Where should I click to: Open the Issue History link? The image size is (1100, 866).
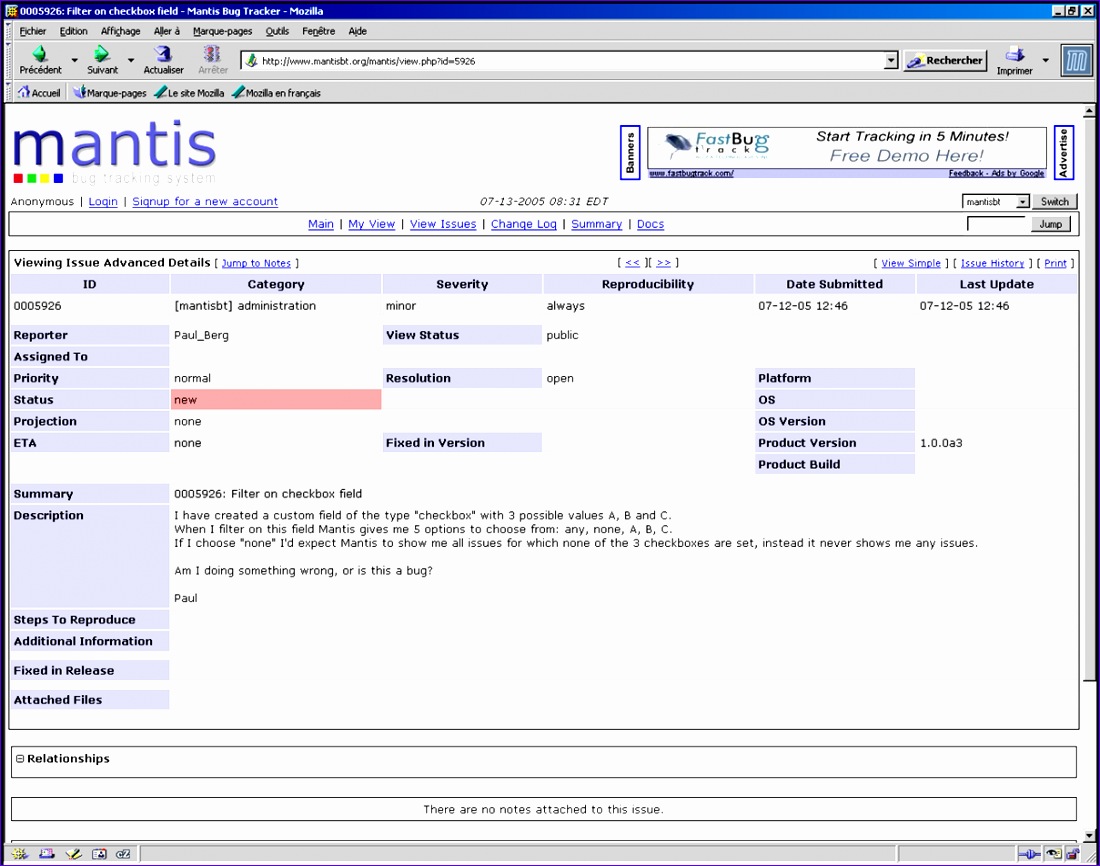[x=992, y=263]
